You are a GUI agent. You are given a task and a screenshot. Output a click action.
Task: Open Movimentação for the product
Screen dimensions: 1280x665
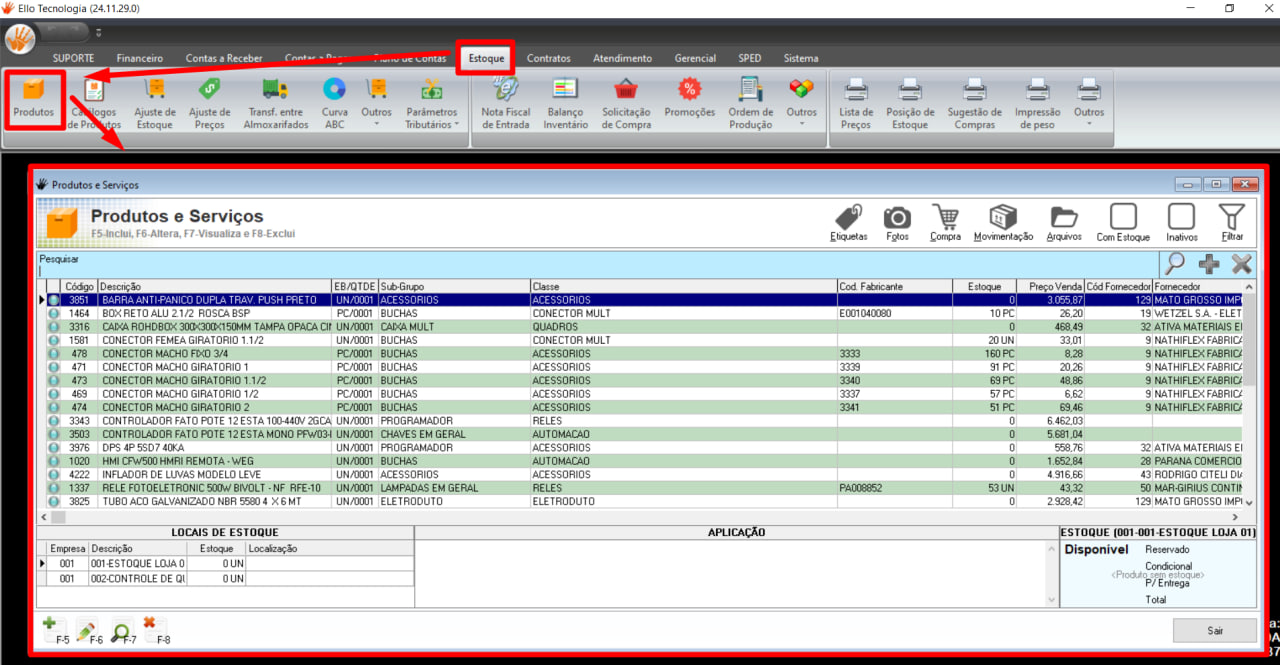tap(1003, 223)
